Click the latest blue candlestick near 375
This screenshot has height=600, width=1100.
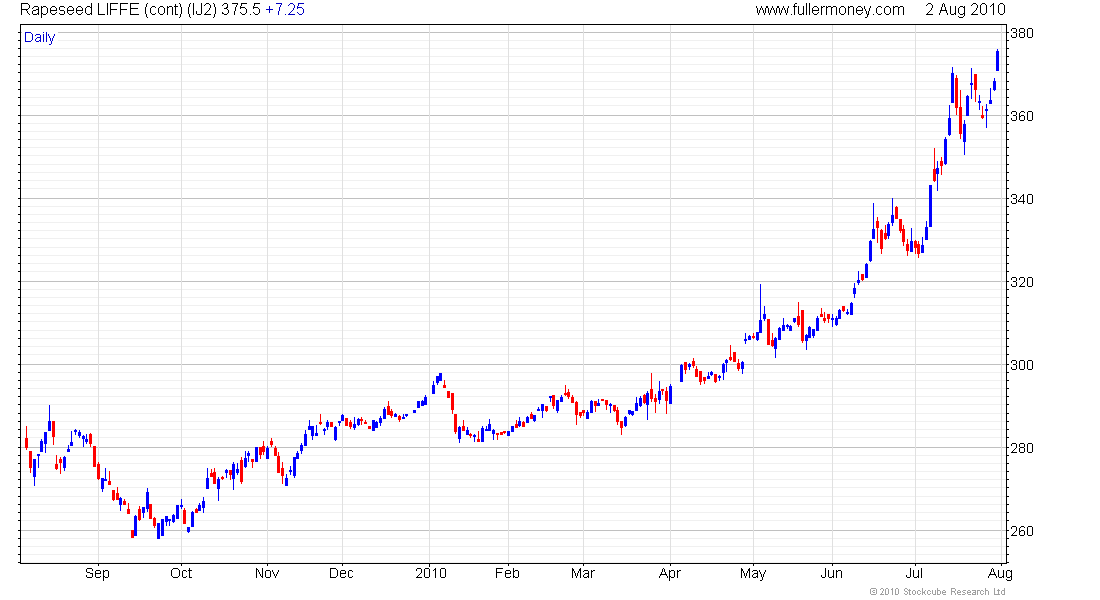tap(998, 60)
